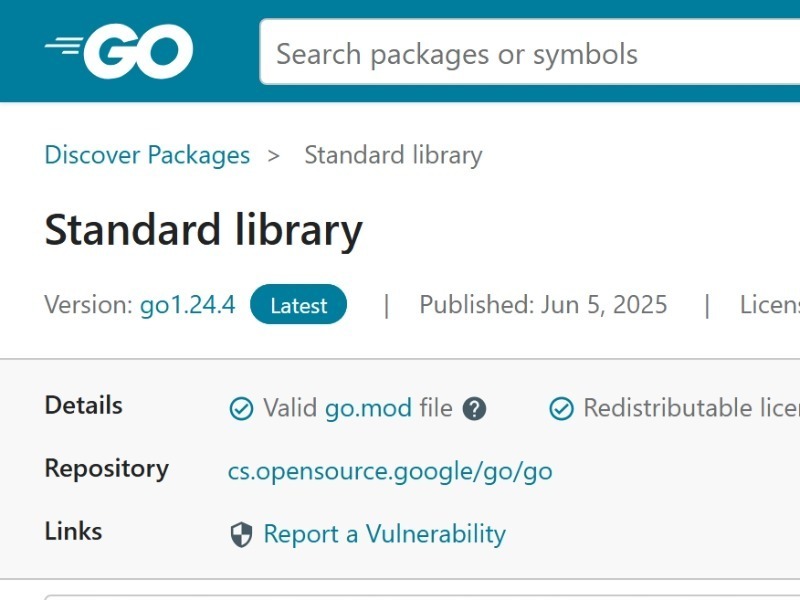This screenshot has width=800, height=600.
Task: Click the Standard library page heading
Action: (204, 231)
